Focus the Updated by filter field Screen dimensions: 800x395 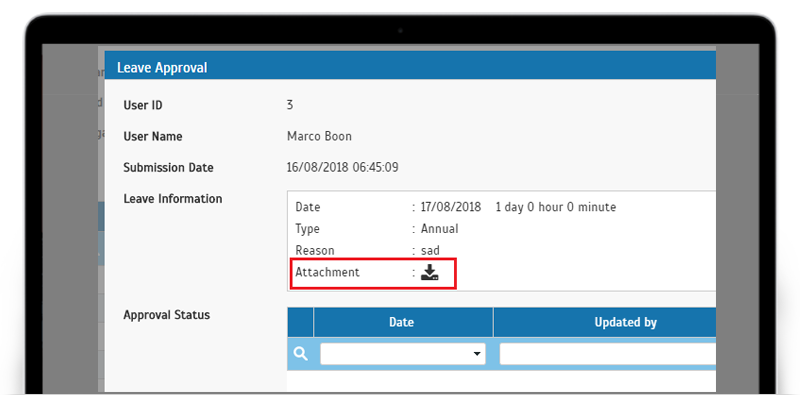(x=607, y=354)
